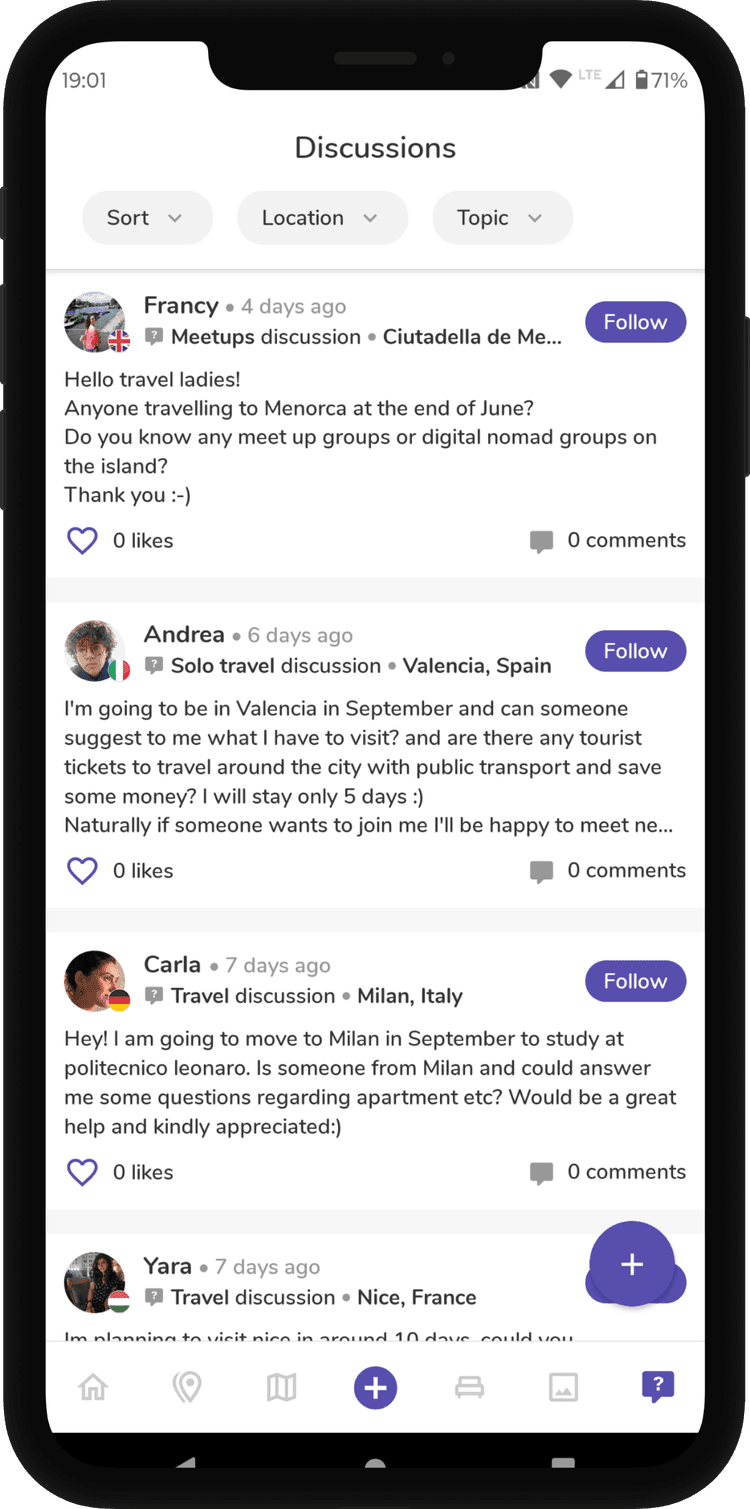Viewport: 750px width, 1509px height.
Task: Tap the accommodation icon in bottom bar
Action: (469, 1387)
